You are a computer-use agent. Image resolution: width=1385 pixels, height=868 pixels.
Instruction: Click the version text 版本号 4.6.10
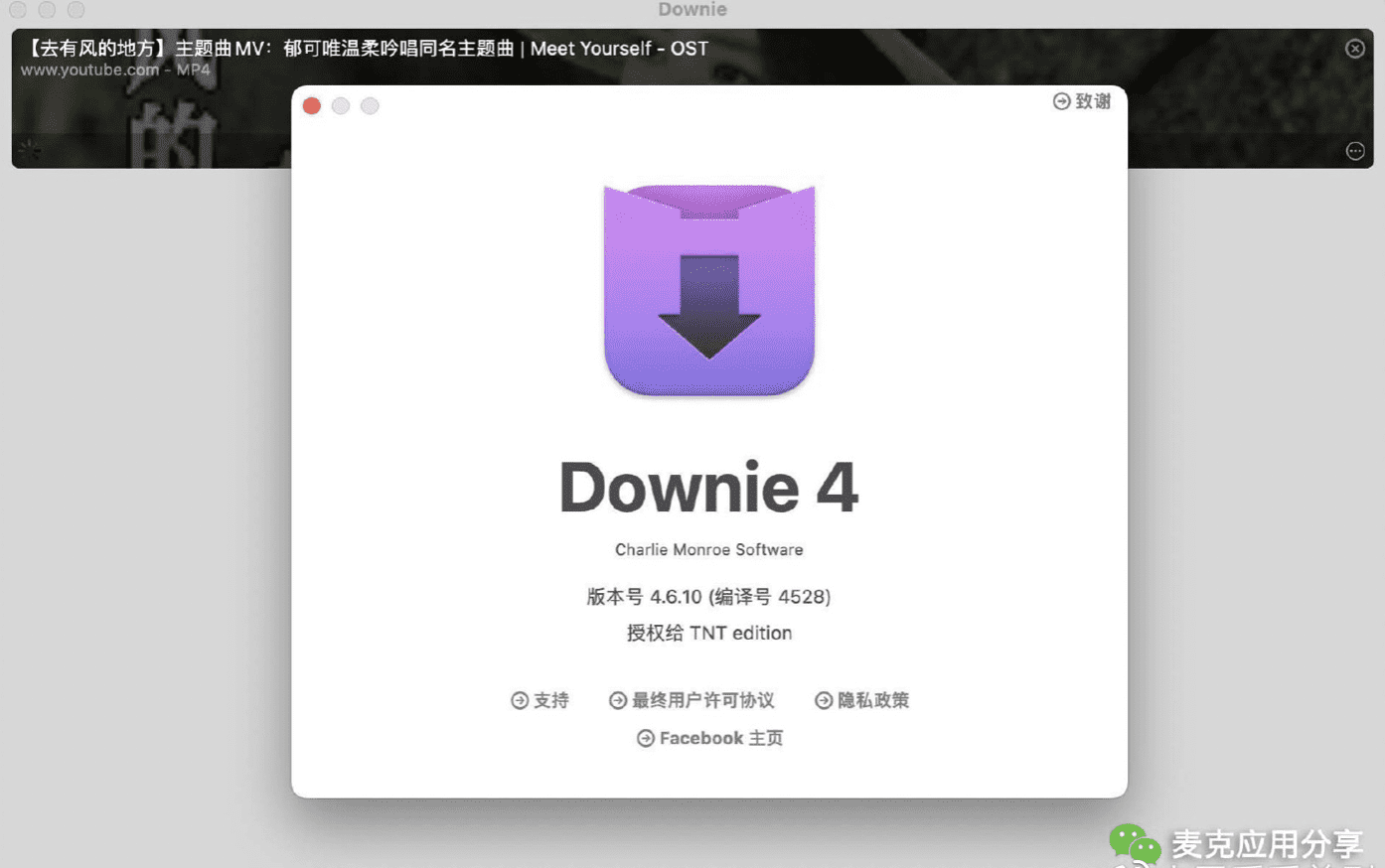[708, 596]
